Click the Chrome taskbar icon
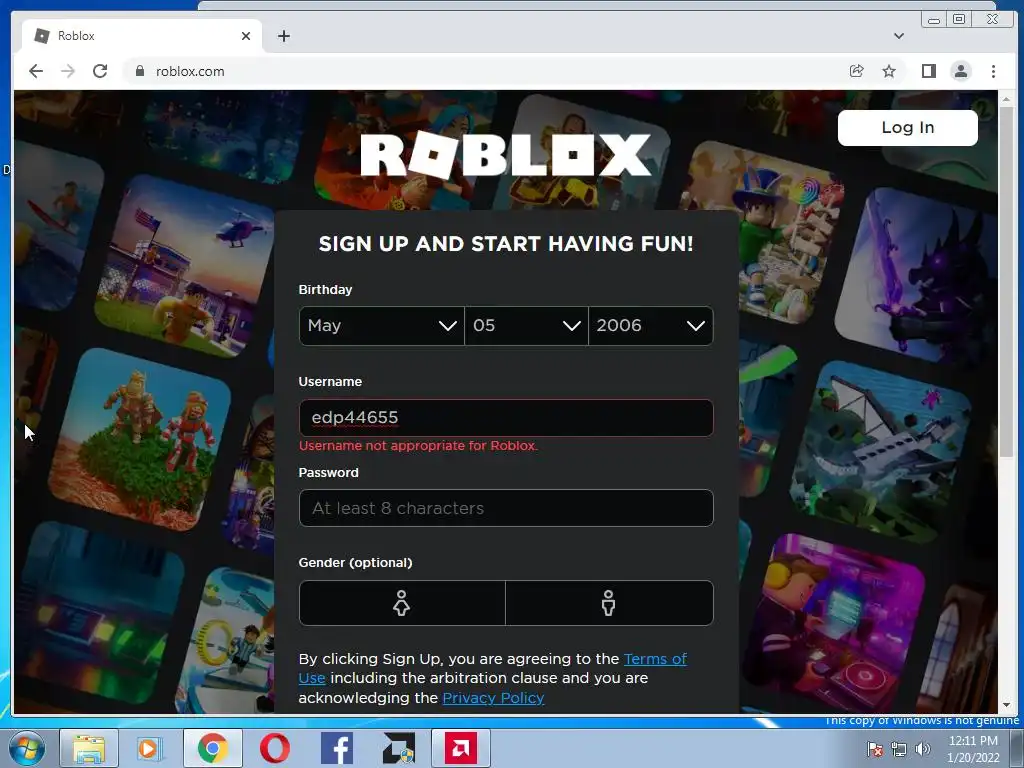The width and height of the screenshot is (1024, 768). (212, 748)
